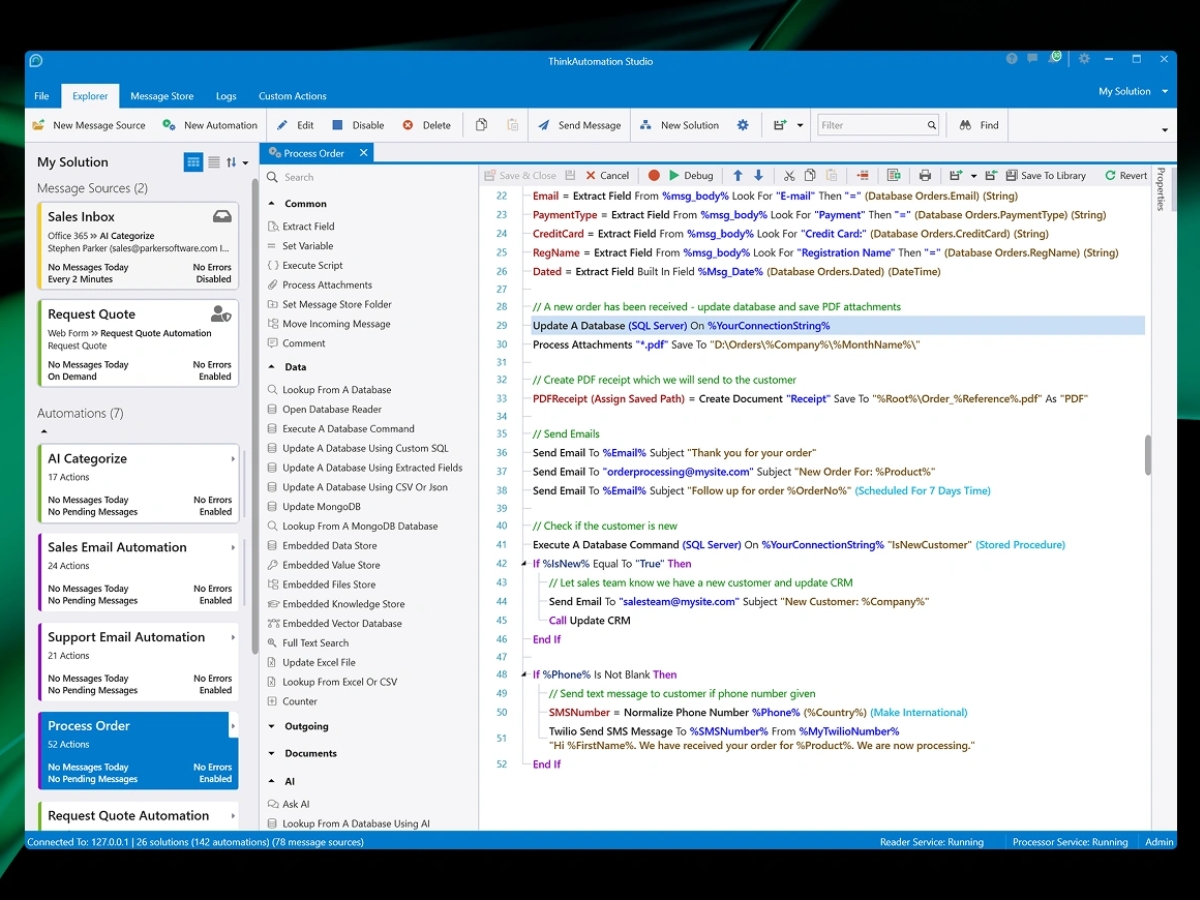This screenshot has width=1200, height=900.
Task: Expand the Outgoing actions group
Action: [x=273, y=727]
